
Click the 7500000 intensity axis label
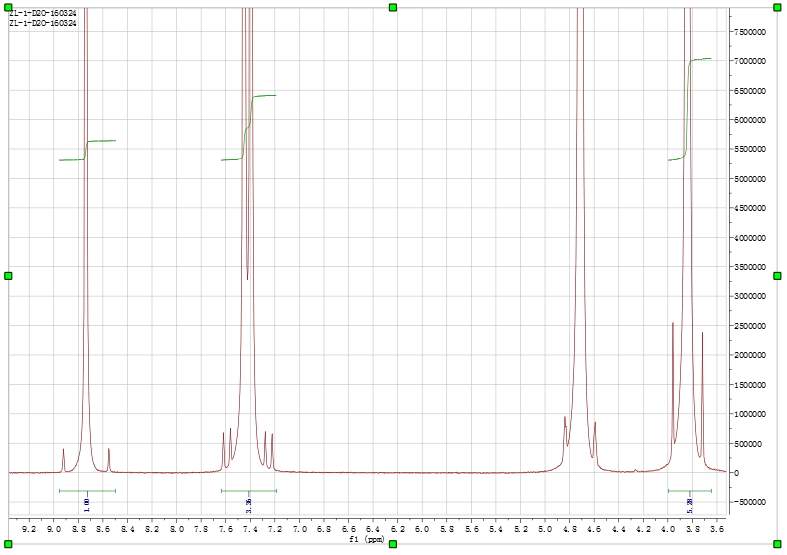750,32
